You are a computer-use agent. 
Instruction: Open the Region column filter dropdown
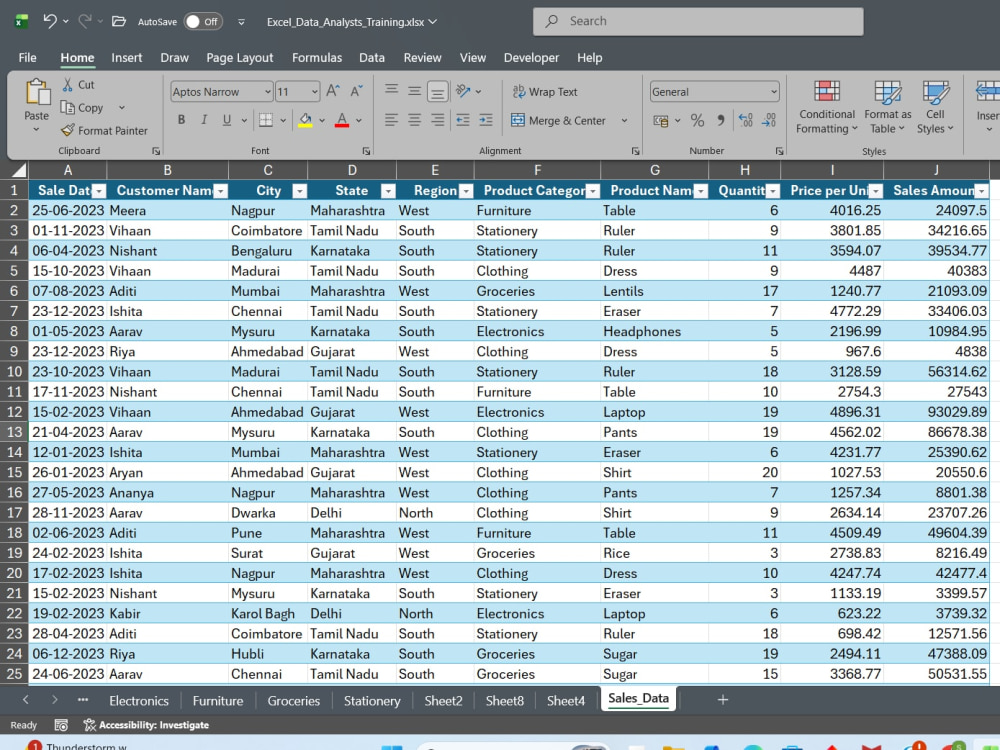[466, 191]
